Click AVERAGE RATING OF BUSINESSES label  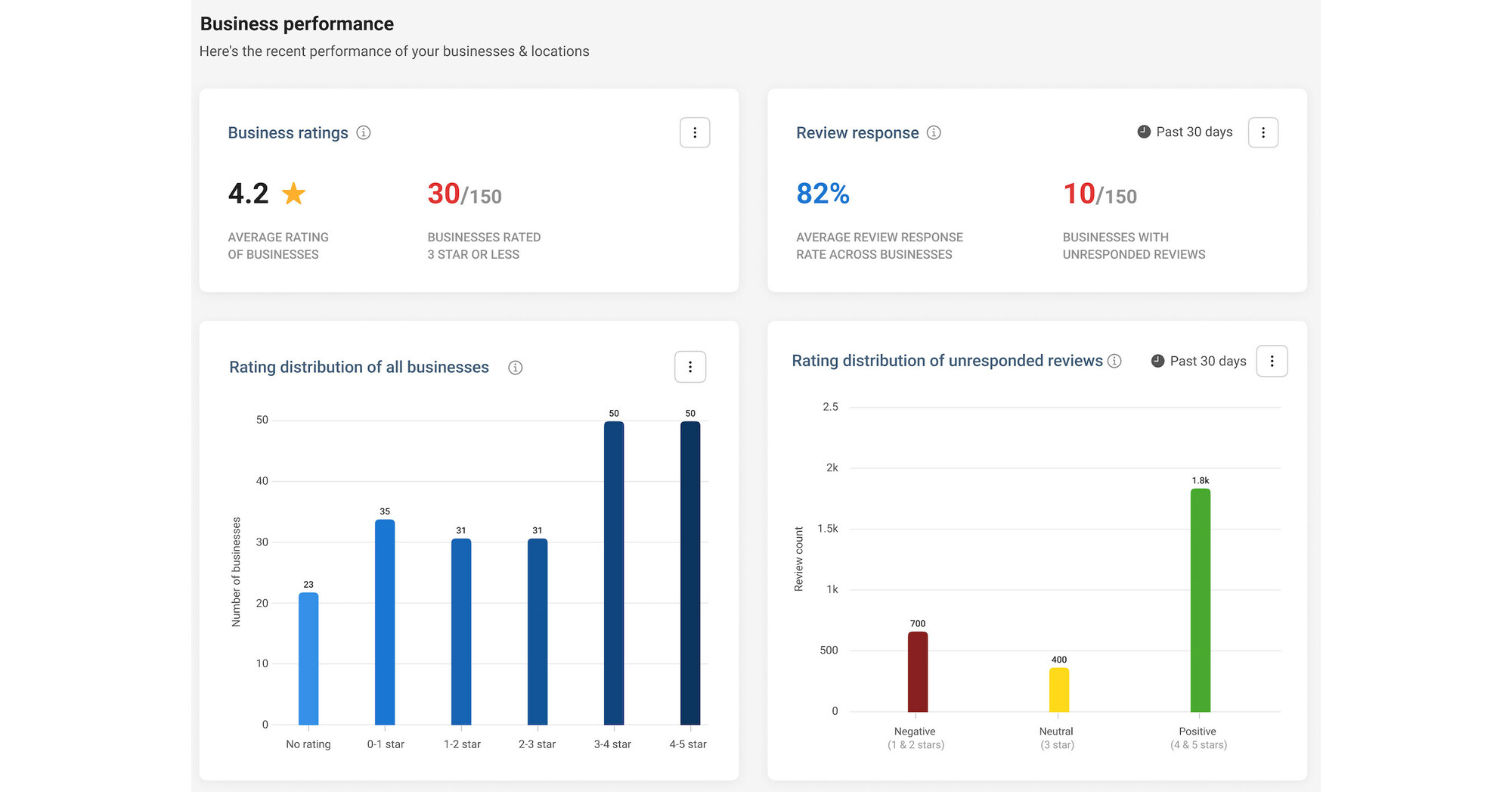point(278,246)
